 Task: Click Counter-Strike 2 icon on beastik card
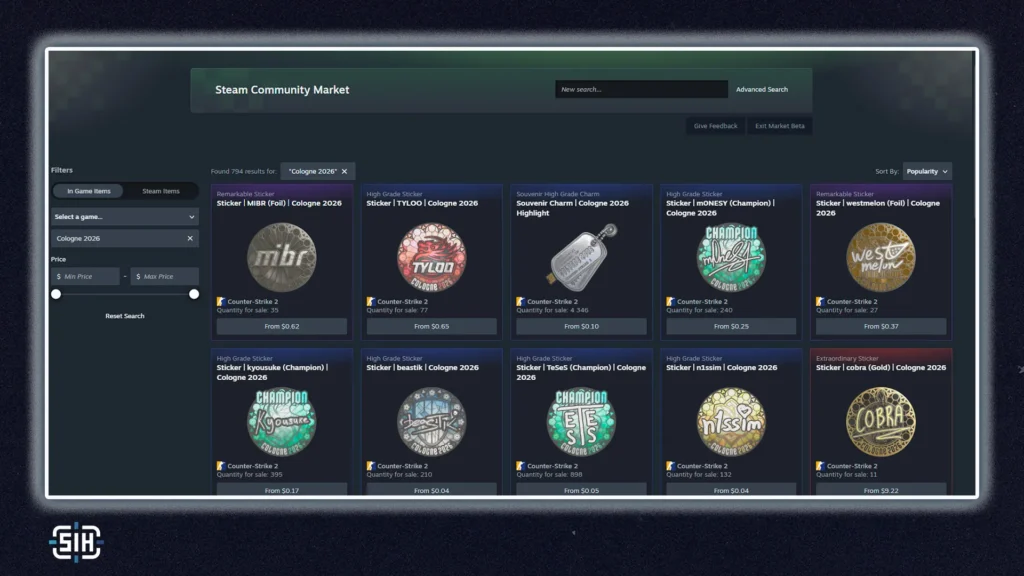371,466
